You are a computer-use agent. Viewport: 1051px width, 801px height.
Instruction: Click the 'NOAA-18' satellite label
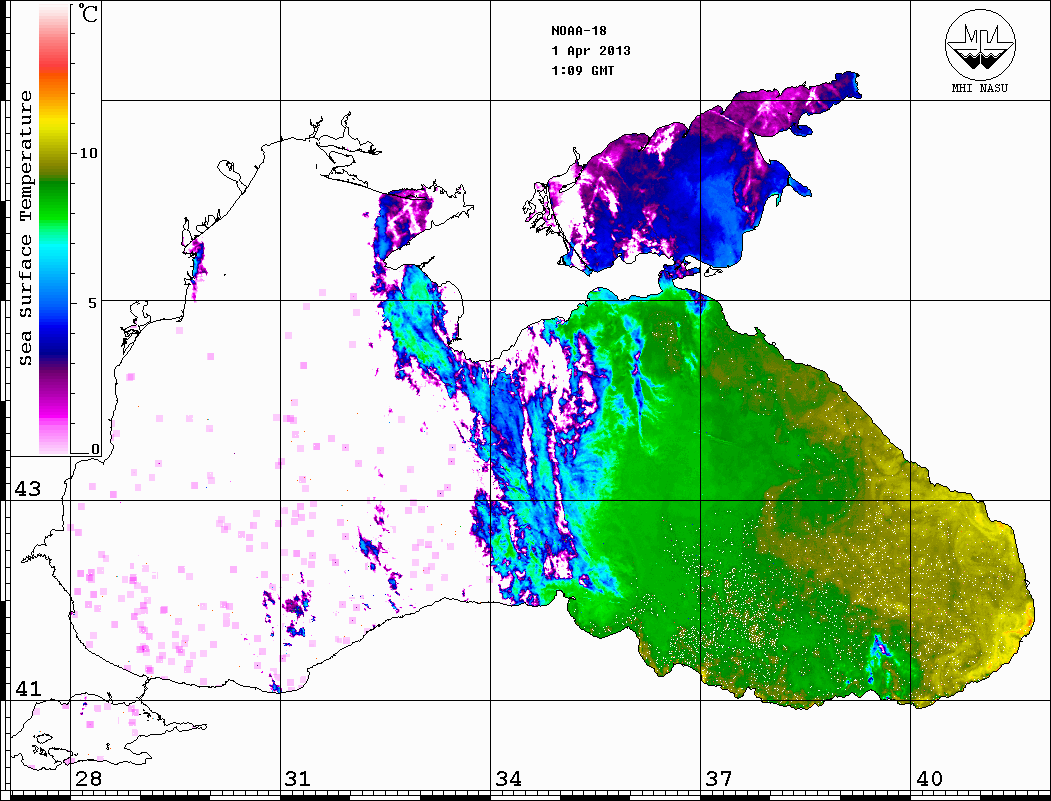click(579, 31)
